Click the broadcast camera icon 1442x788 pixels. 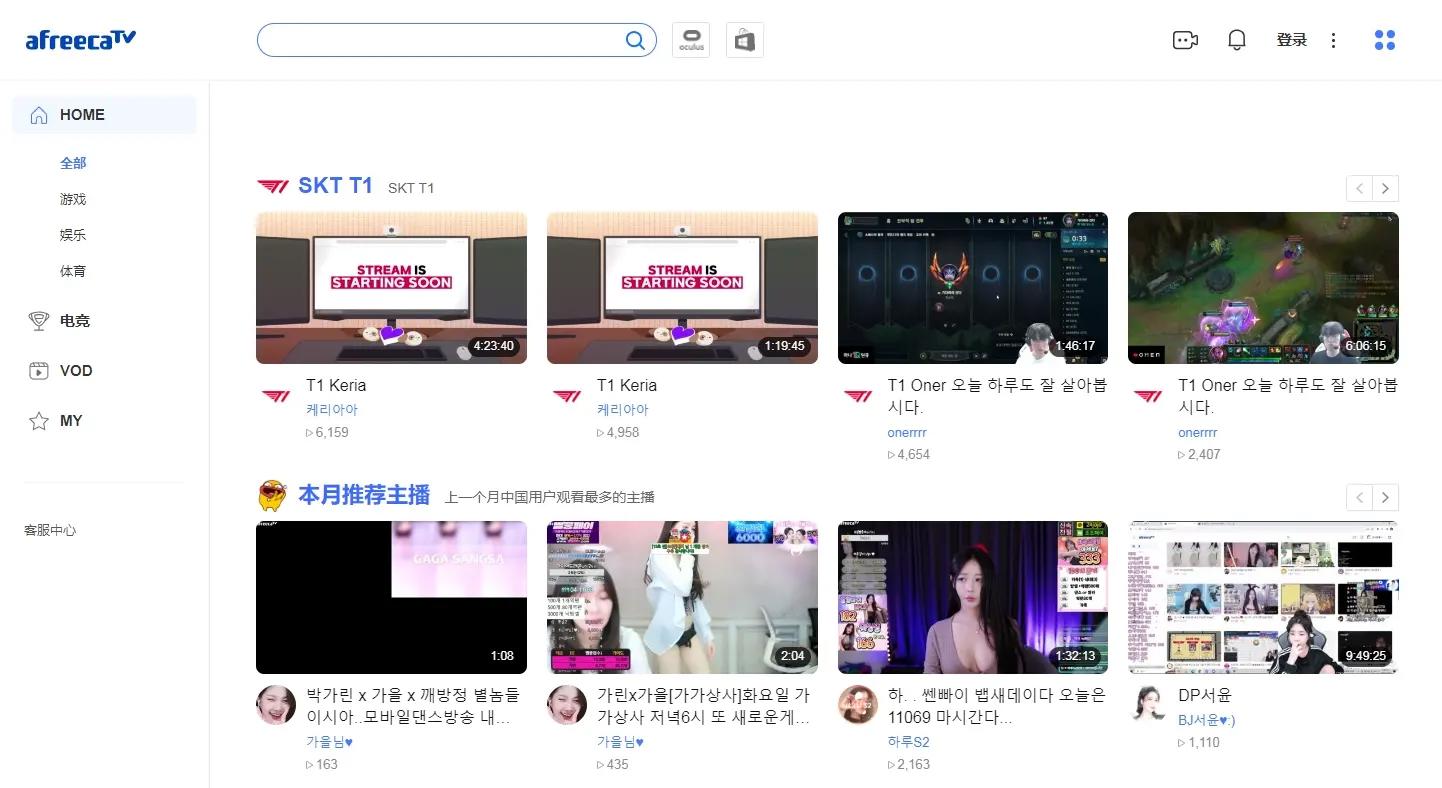tap(1185, 40)
